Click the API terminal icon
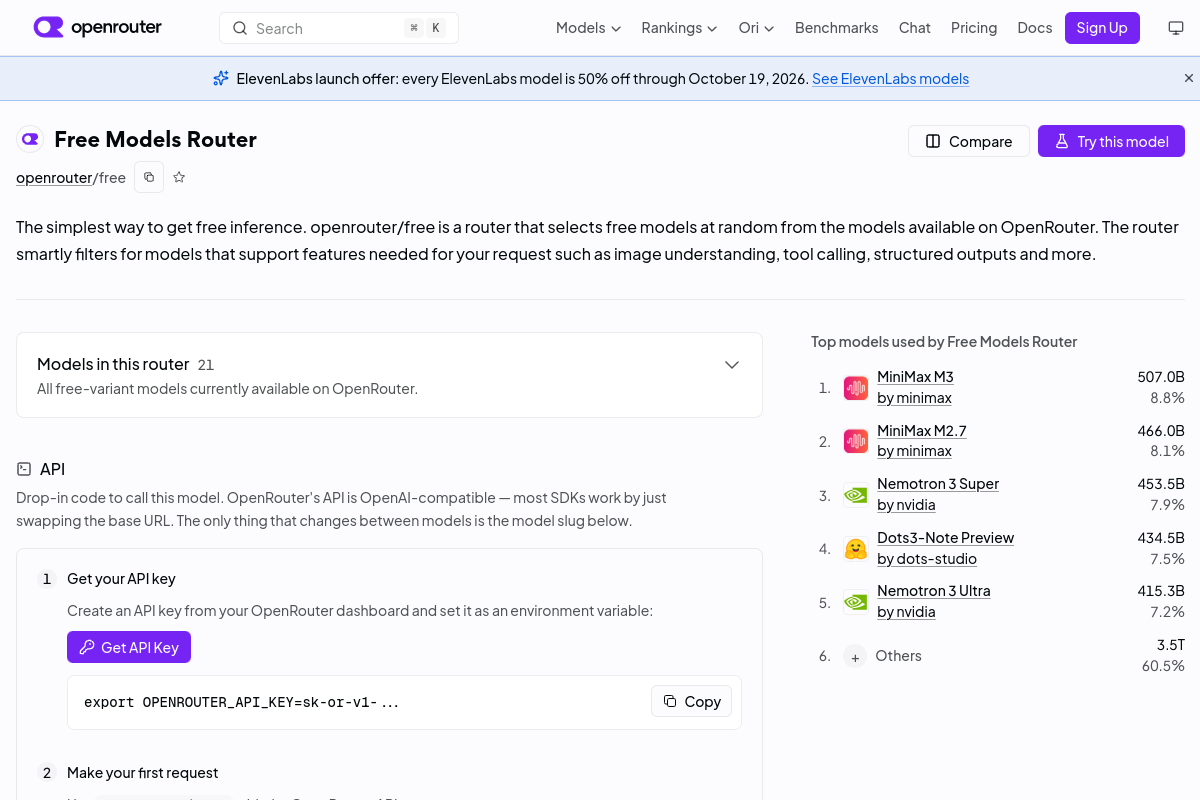Image resolution: width=1200 pixels, height=800 pixels. click(24, 469)
